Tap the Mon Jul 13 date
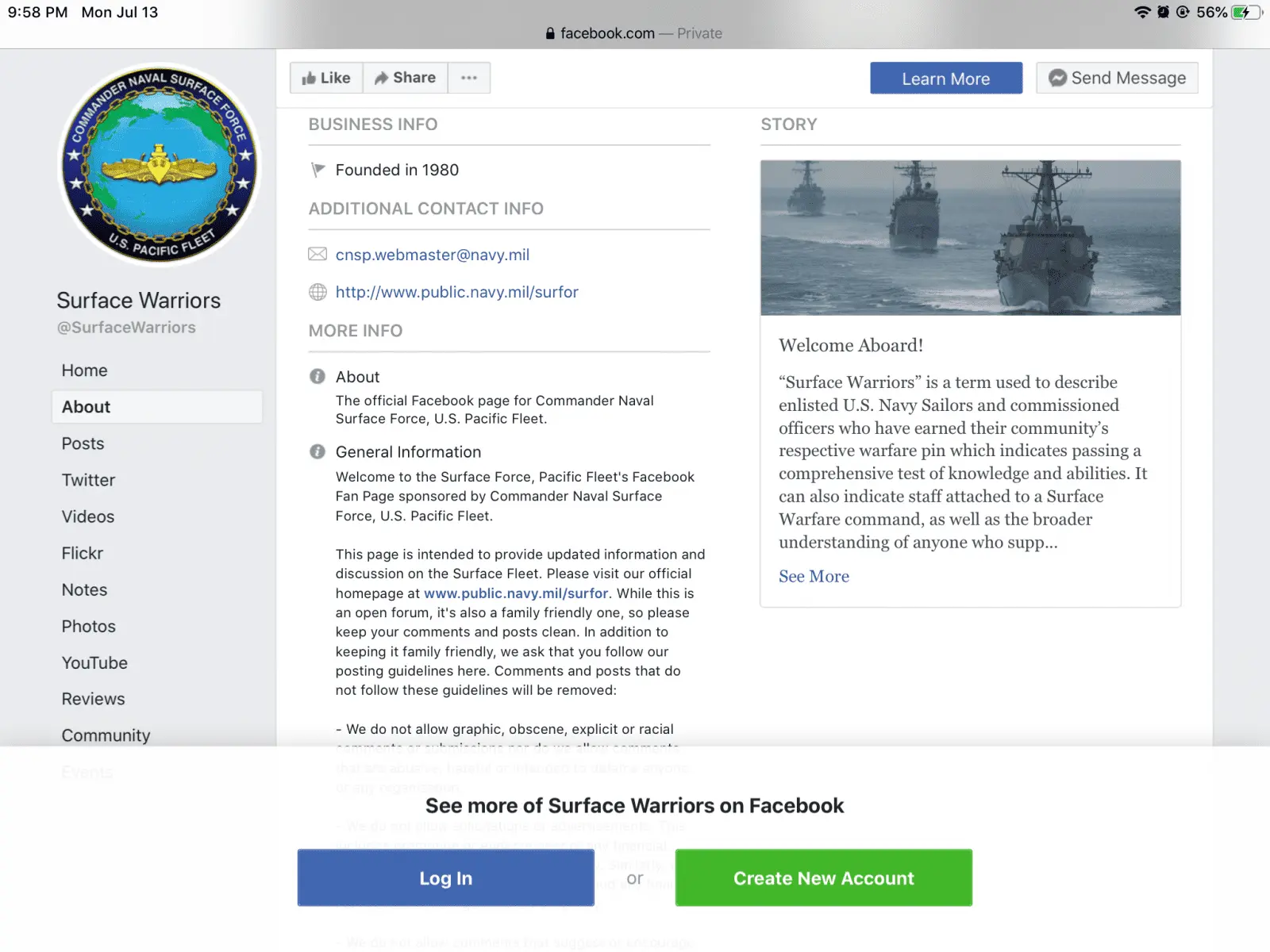1270x952 pixels. click(120, 12)
